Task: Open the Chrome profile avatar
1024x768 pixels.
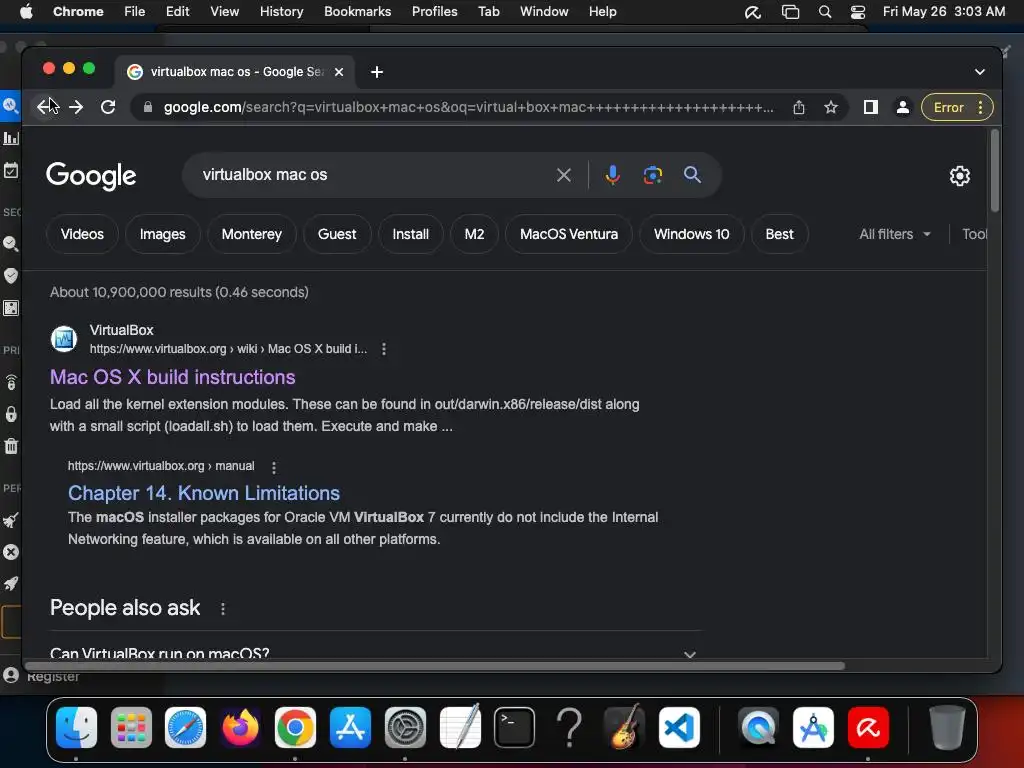Action: click(903, 107)
